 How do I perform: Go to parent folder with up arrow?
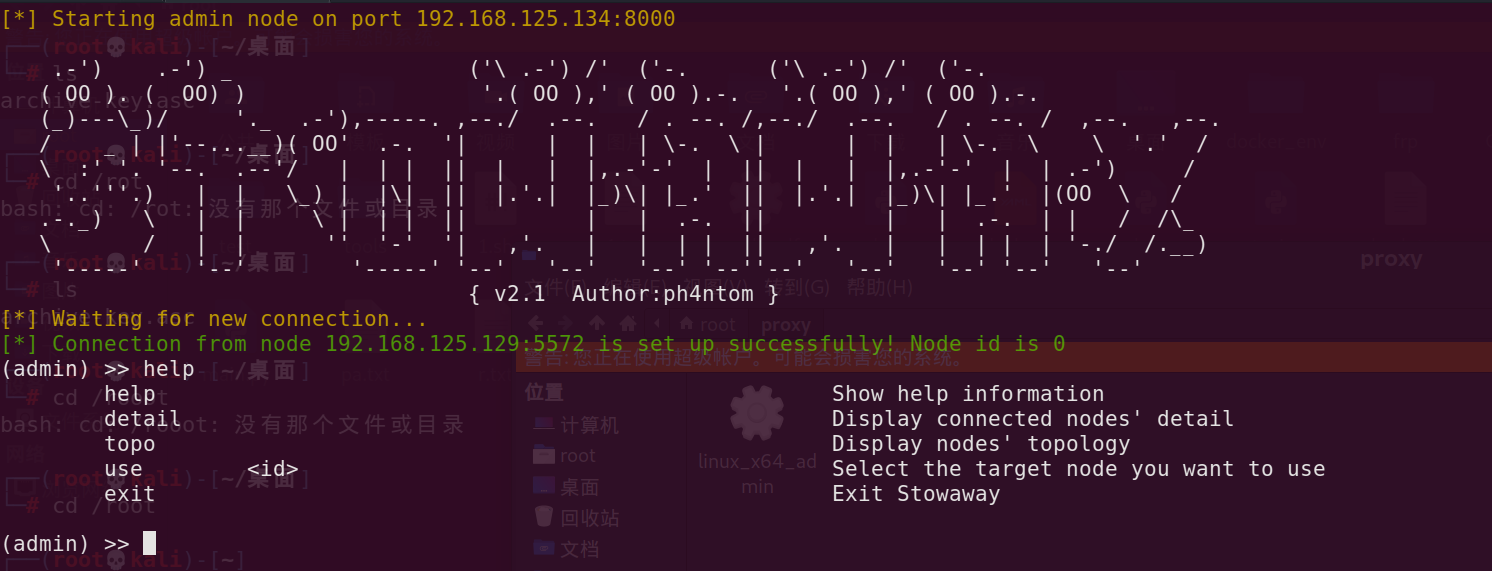coord(597,324)
